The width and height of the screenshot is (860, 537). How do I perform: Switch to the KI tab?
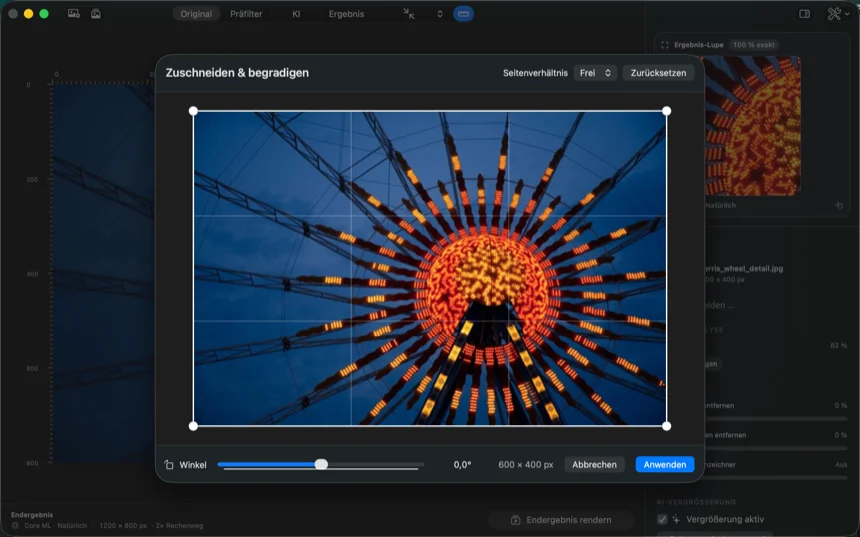[x=296, y=14]
